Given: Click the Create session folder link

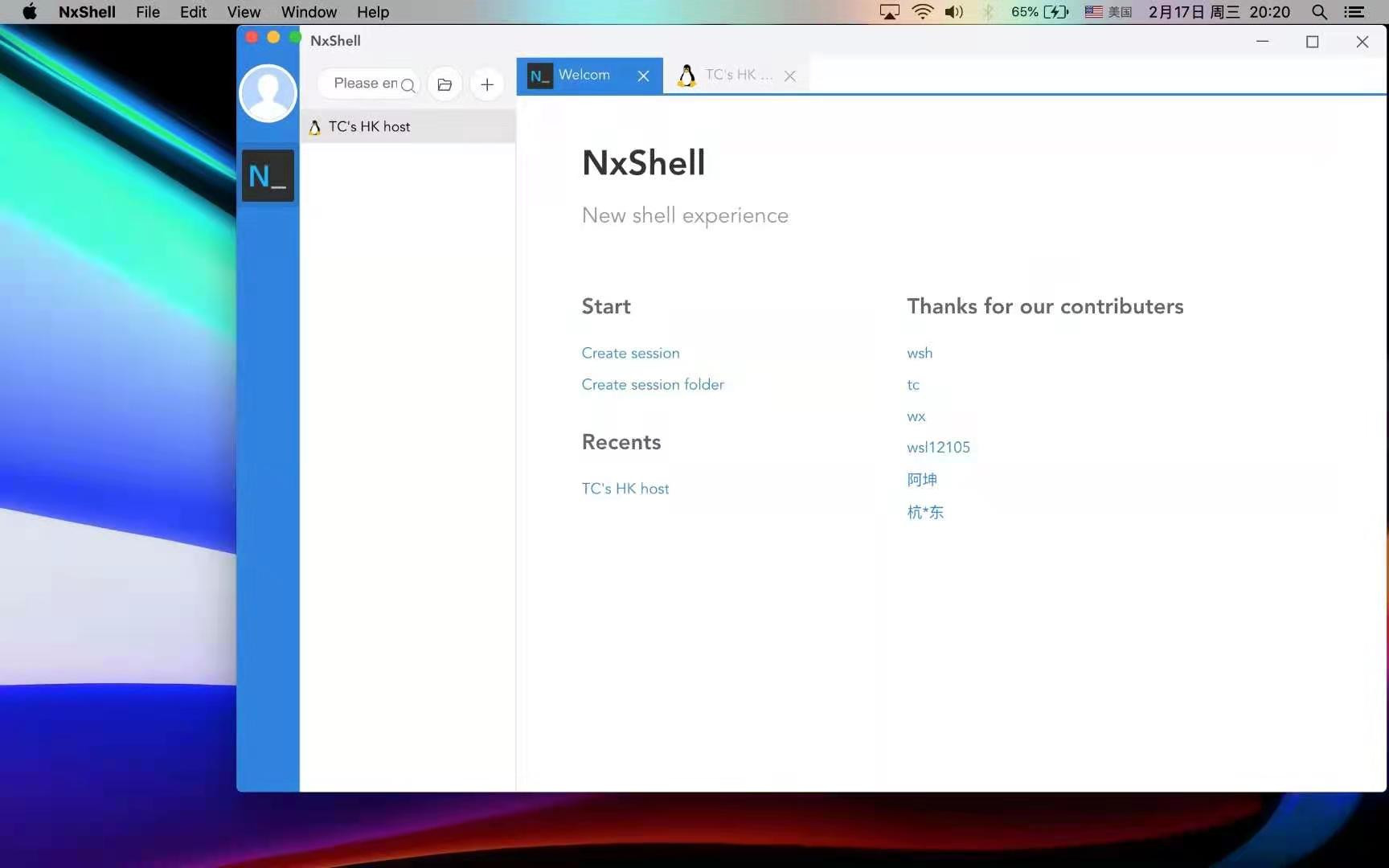Looking at the screenshot, I should [x=653, y=384].
